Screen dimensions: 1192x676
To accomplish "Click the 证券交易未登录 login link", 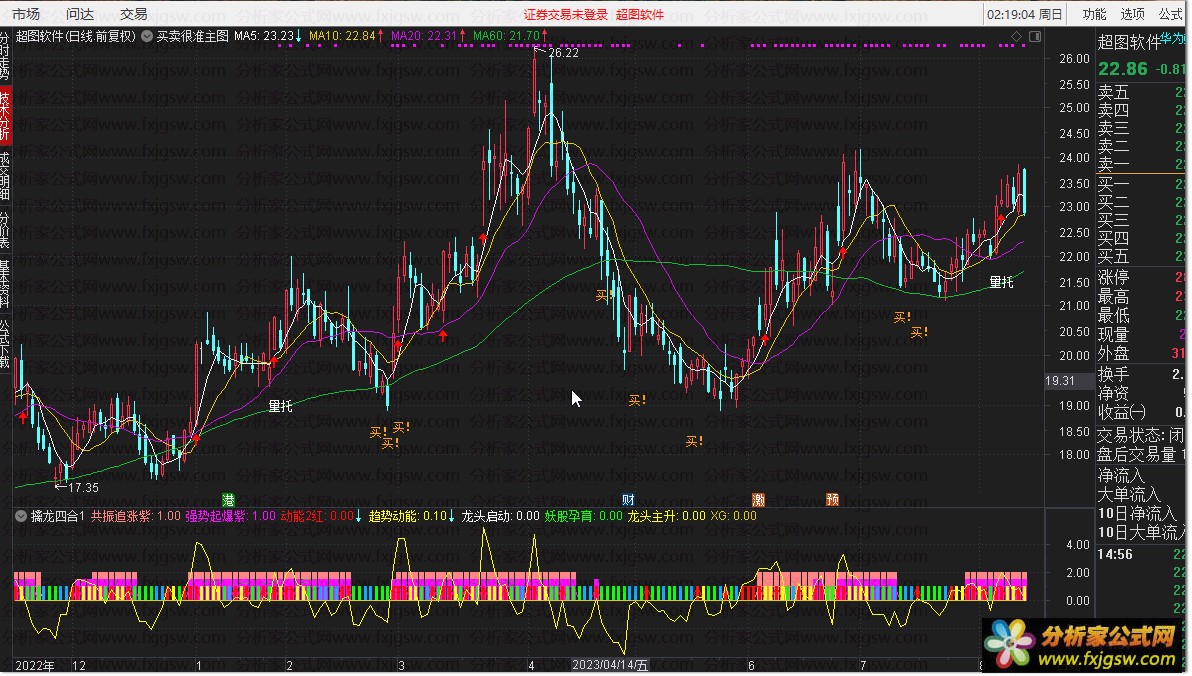I will 566,14.
